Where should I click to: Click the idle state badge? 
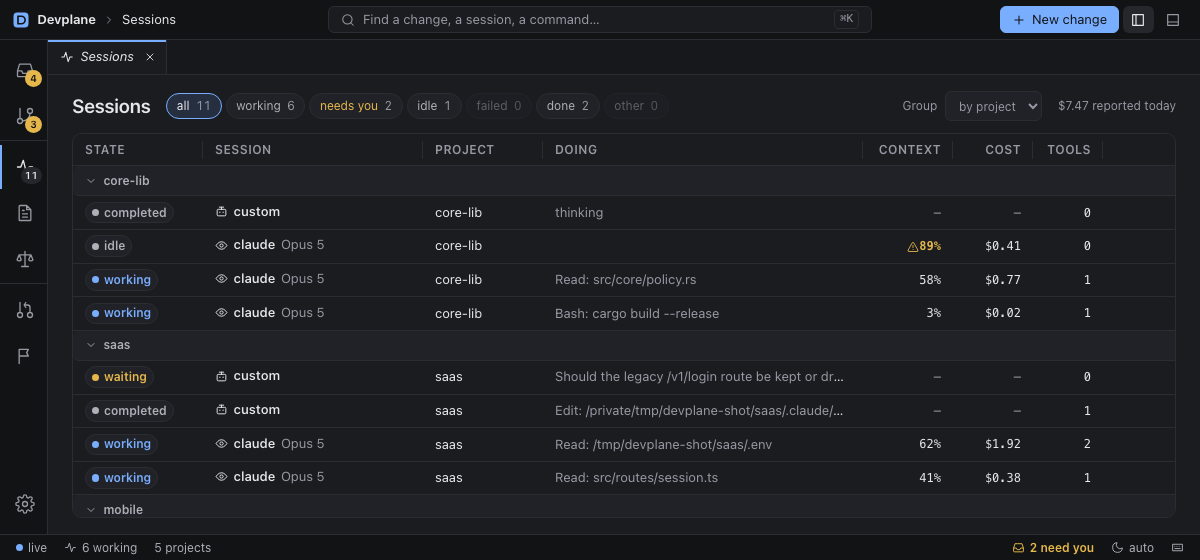pyautogui.click(x=109, y=246)
